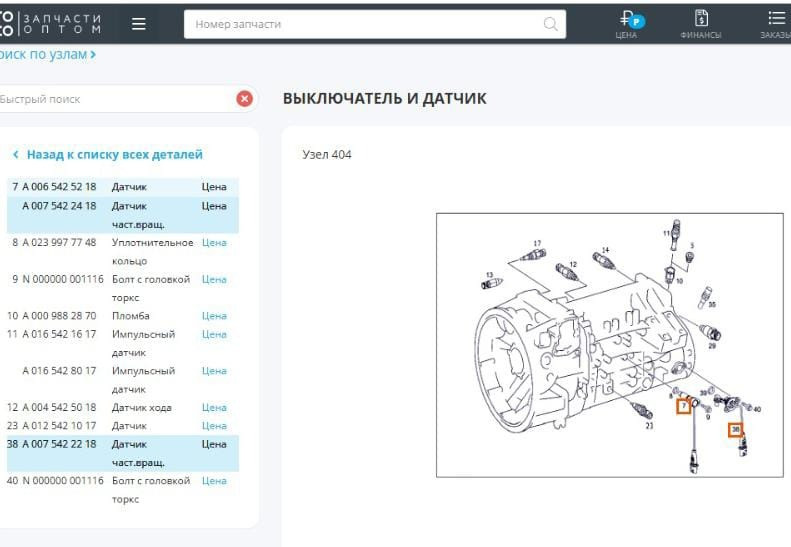Open the hamburger menu icon

139,24
